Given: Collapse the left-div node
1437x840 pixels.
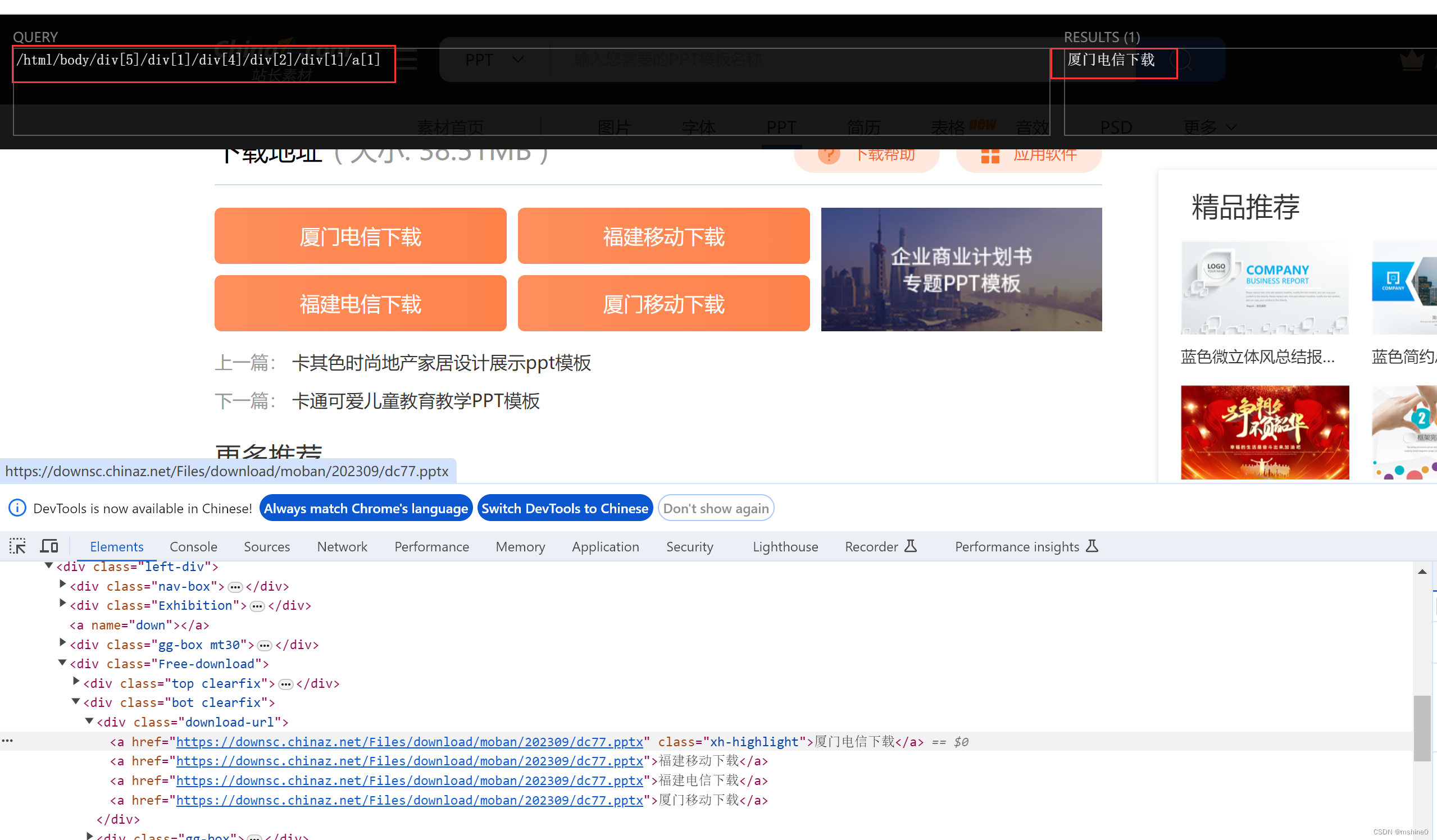Looking at the screenshot, I should click(49, 565).
